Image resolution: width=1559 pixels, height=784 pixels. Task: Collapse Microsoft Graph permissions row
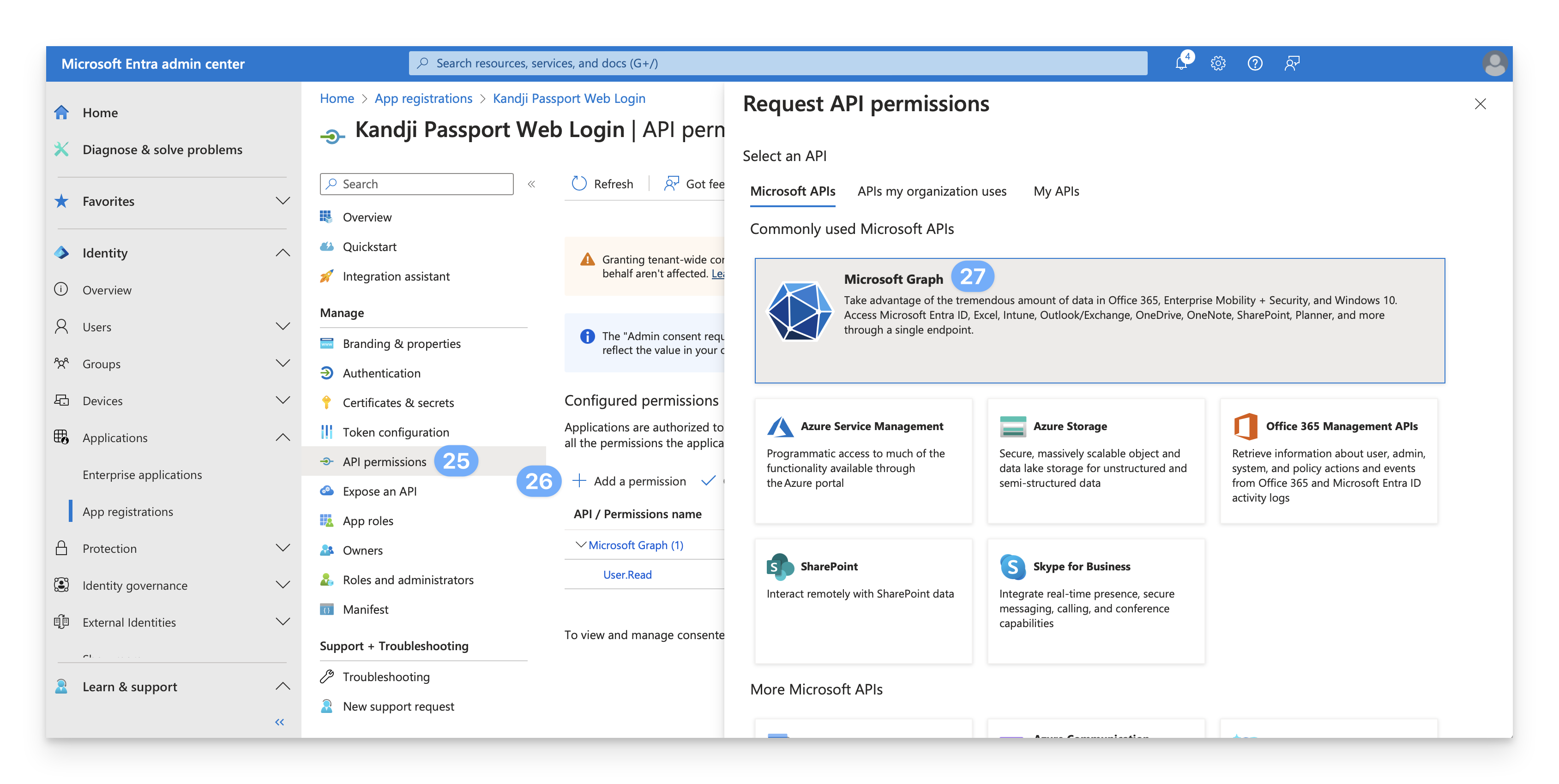click(x=580, y=545)
